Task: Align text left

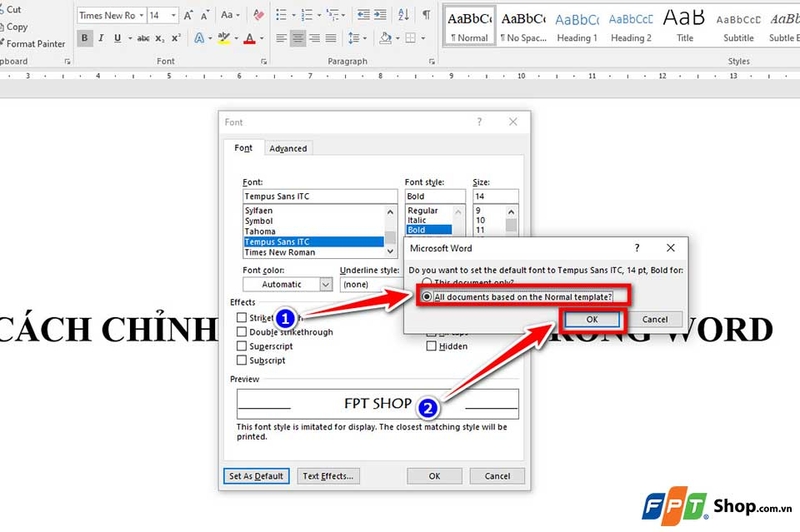Action: [x=281, y=38]
